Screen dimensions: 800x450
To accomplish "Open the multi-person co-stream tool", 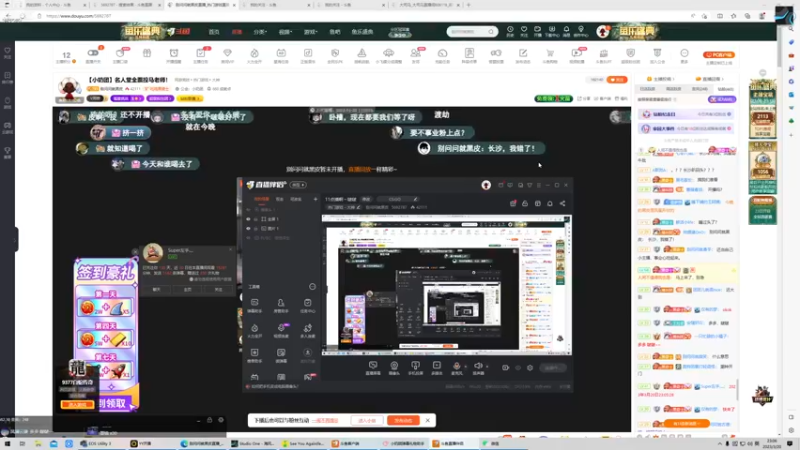I will pyautogui.click(x=307, y=330).
